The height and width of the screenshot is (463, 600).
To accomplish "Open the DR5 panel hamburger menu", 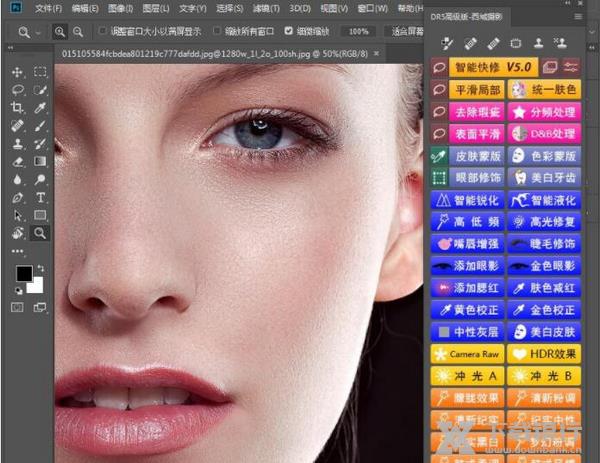I will pos(577,17).
